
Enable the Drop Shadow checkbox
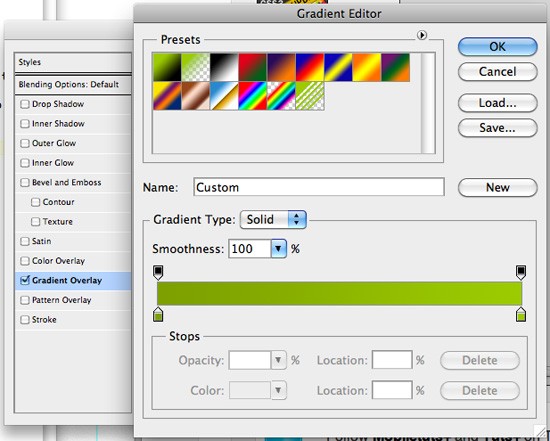pyautogui.click(x=25, y=104)
